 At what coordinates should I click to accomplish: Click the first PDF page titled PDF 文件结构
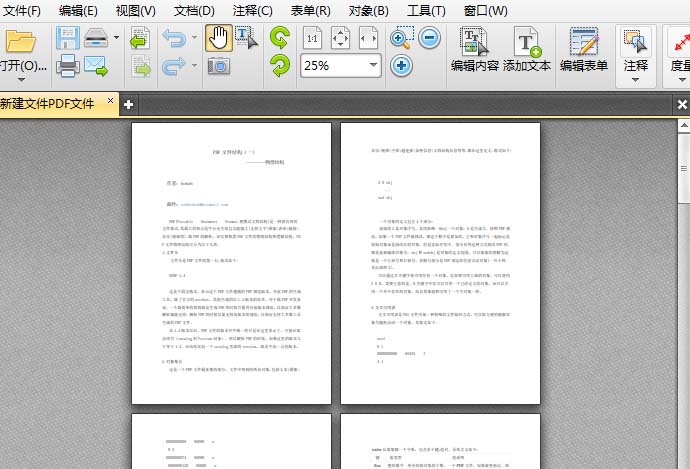pyautogui.click(x=231, y=263)
